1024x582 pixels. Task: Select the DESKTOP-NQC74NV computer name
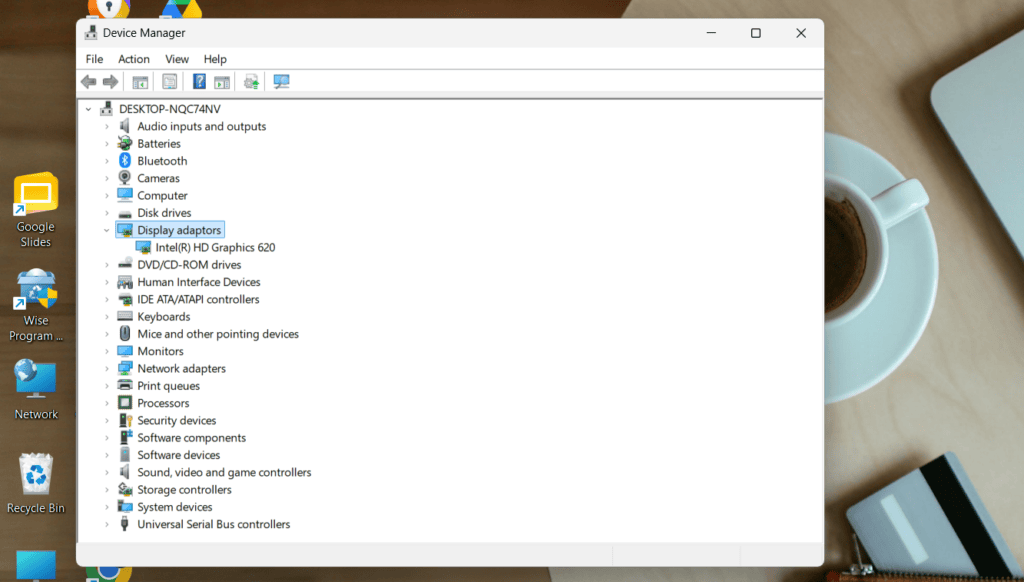point(170,109)
